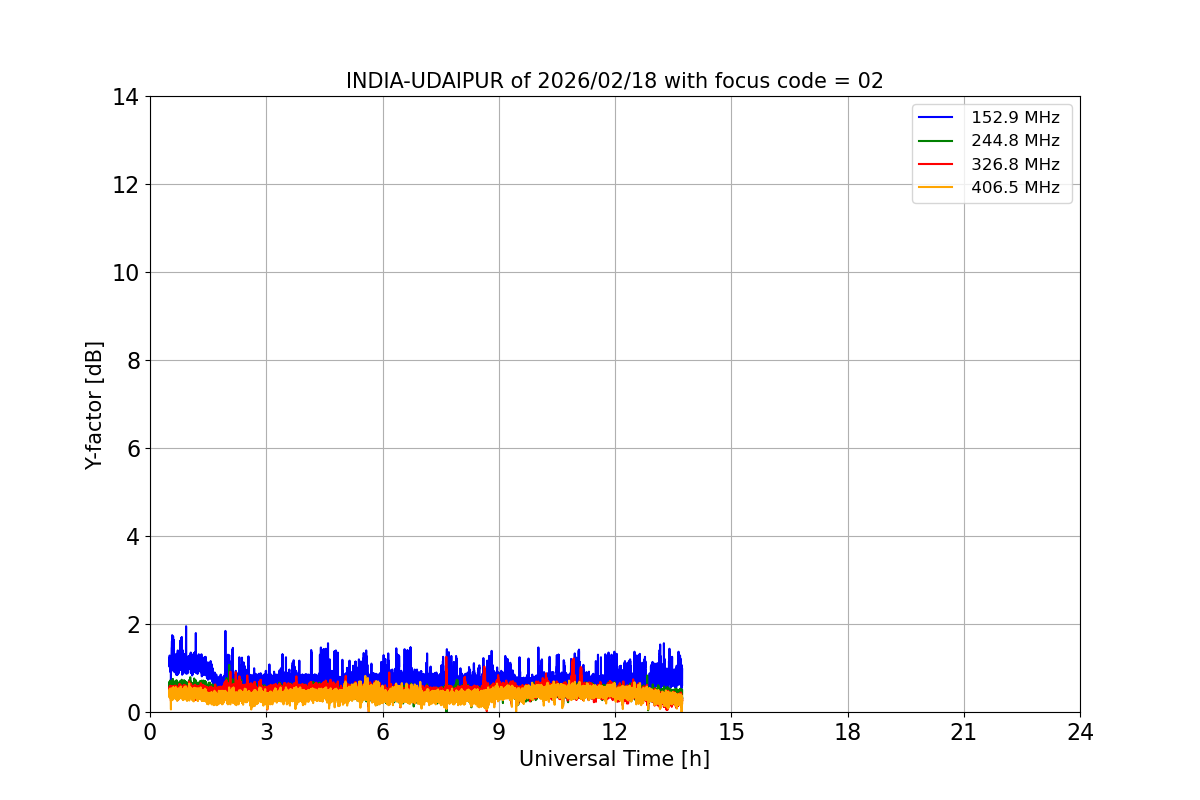Click the Y-factor [dB] axis label
Image resolution: width=1200 pixels, height=800 pixels.
point(94,405)
